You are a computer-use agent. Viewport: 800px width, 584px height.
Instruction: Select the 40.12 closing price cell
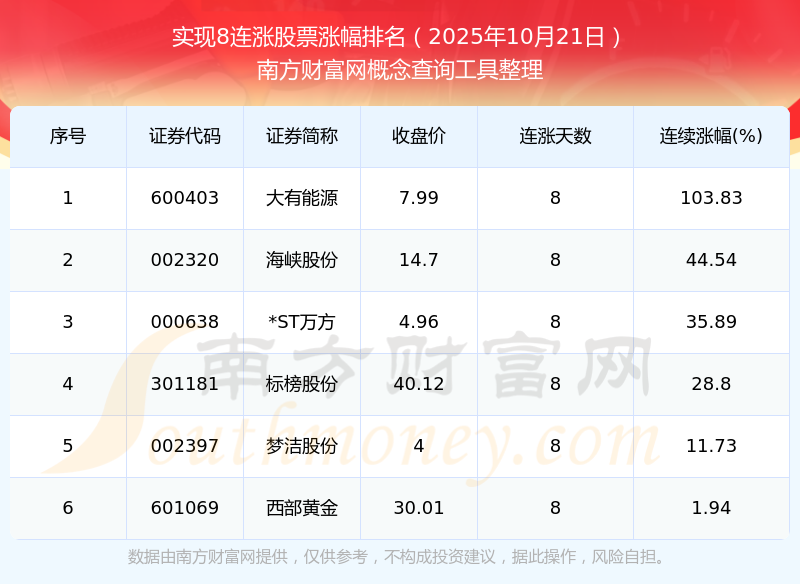[418, 384]
